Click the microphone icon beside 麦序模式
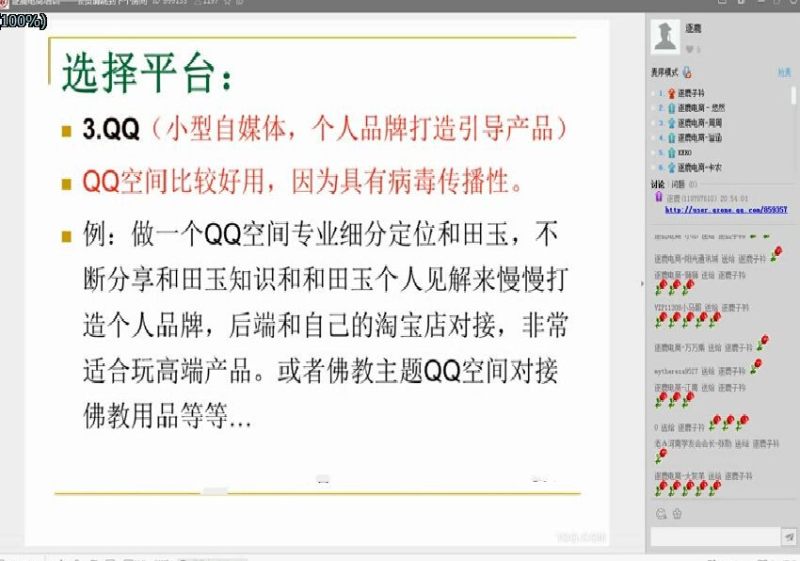Screen dimensions: 800x561 point(687,72)
